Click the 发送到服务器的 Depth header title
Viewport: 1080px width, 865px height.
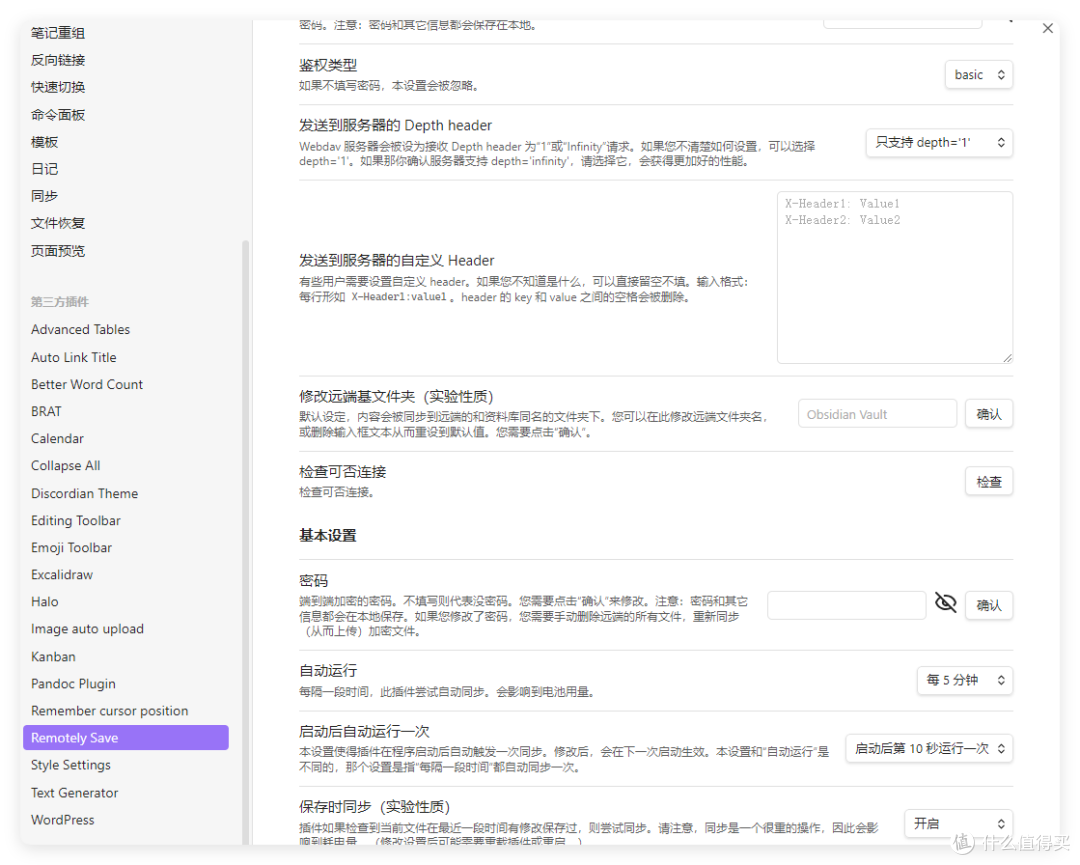coord(395,125)
